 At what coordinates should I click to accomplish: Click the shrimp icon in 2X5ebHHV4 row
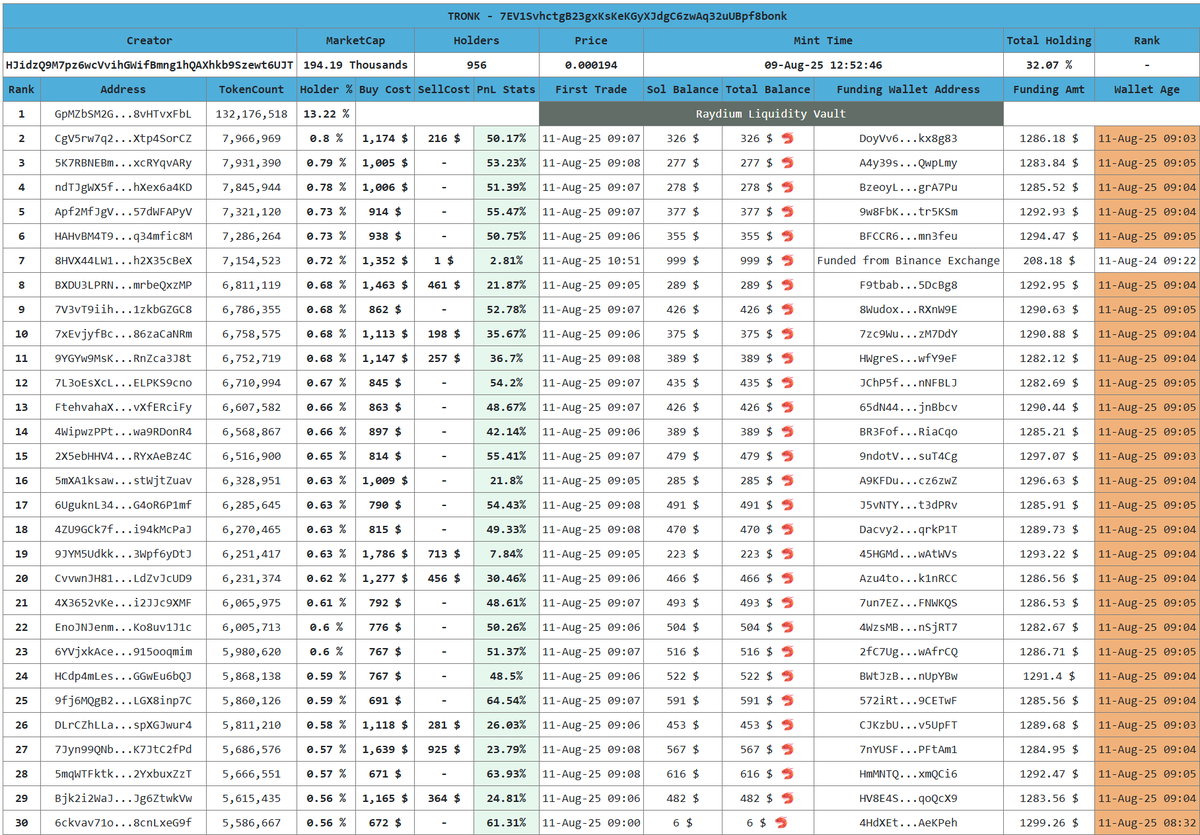[787, 456]
